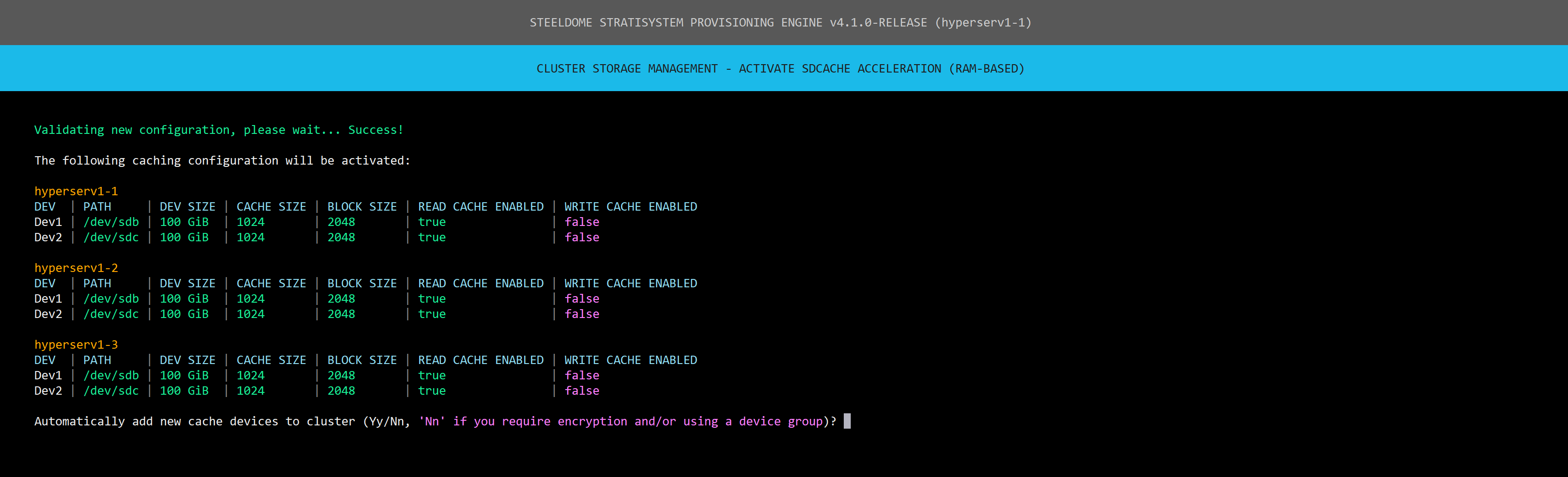
Task: Click Dev2 block size 2048 under hyperserv1-3
Action: coord(341,391)
